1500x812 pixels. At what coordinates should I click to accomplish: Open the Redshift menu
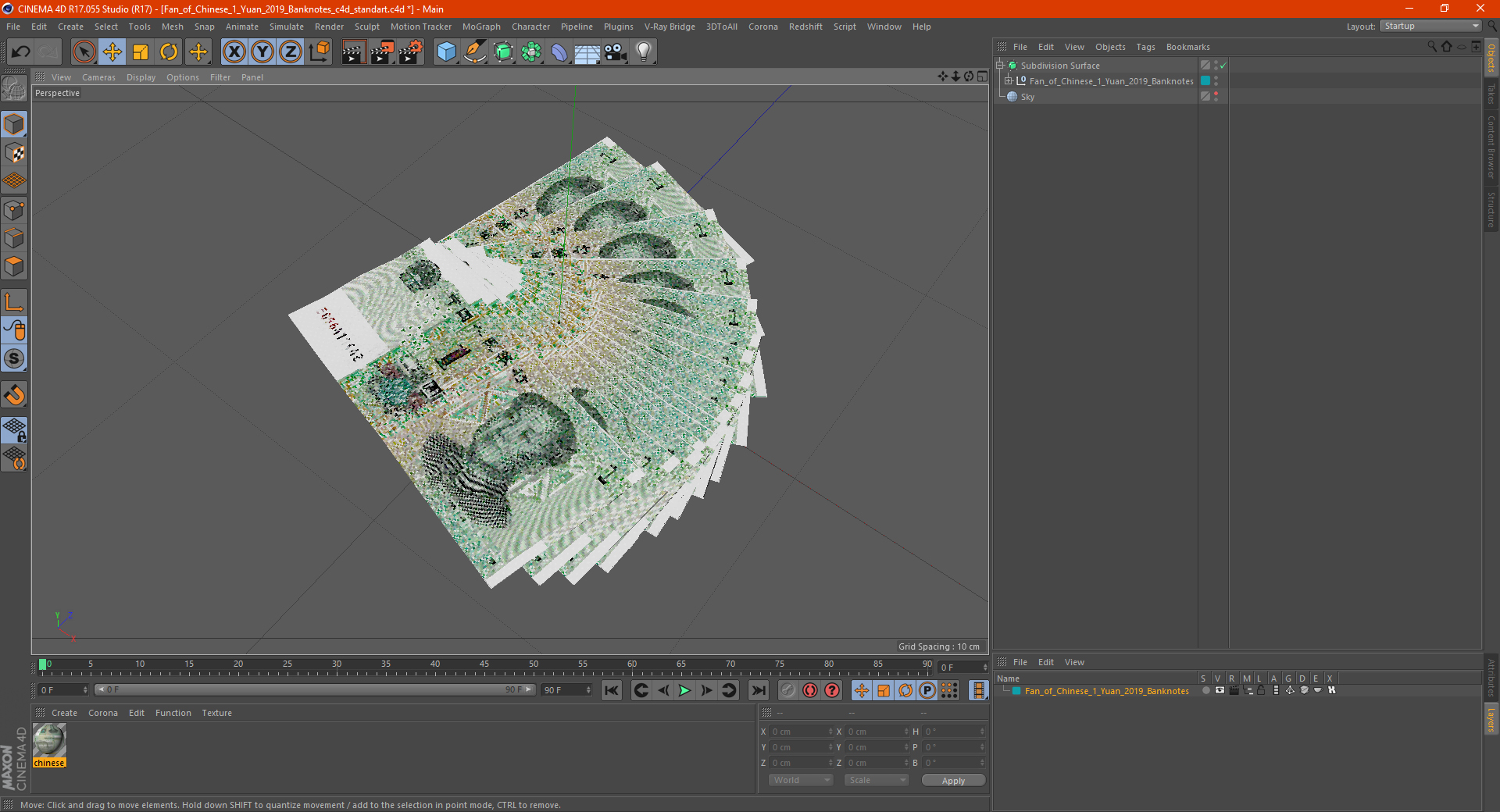[805, 27]
